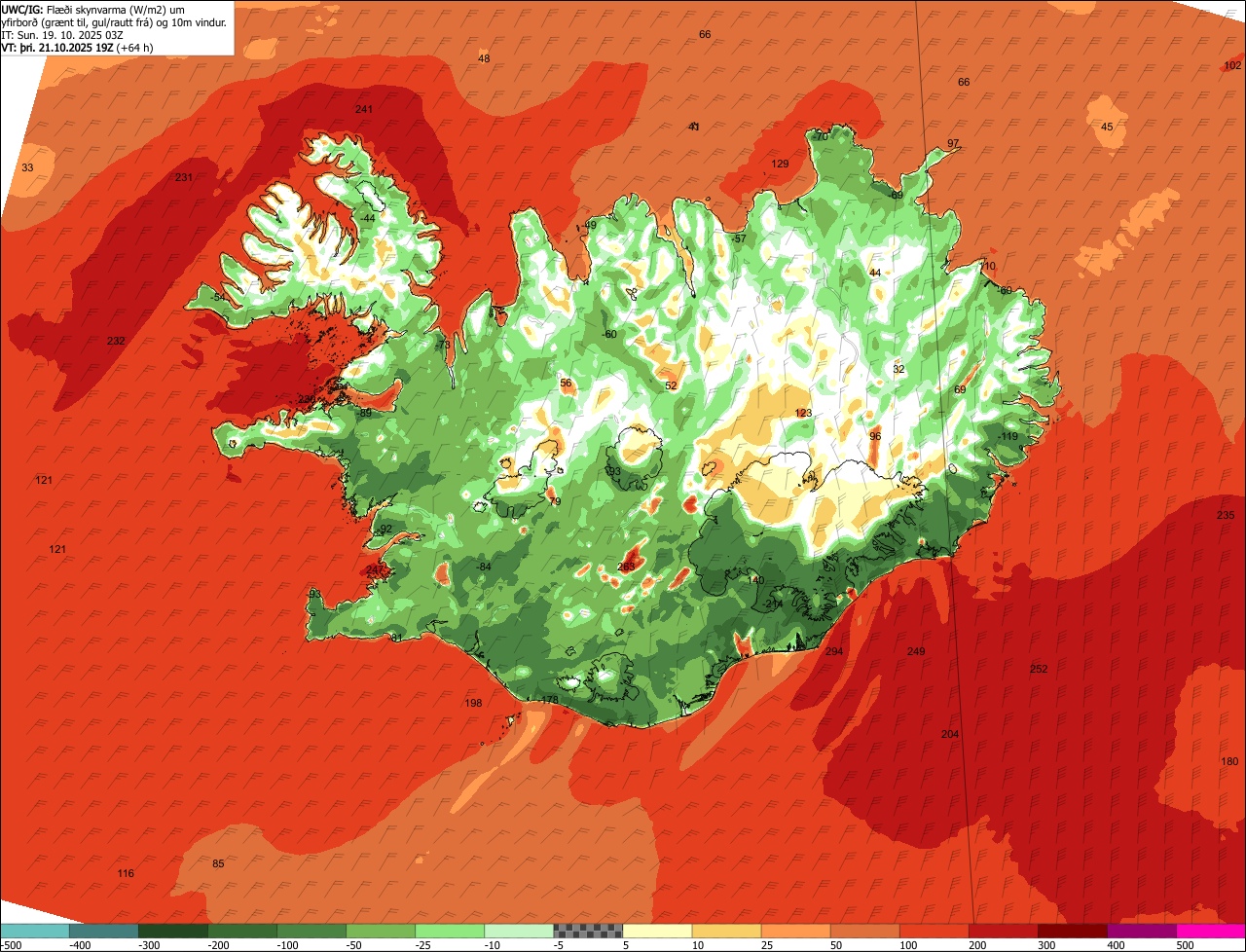Select the map value 116 at bottom left
Viewport: 1246px width, 952px height.
coord(126,873)
